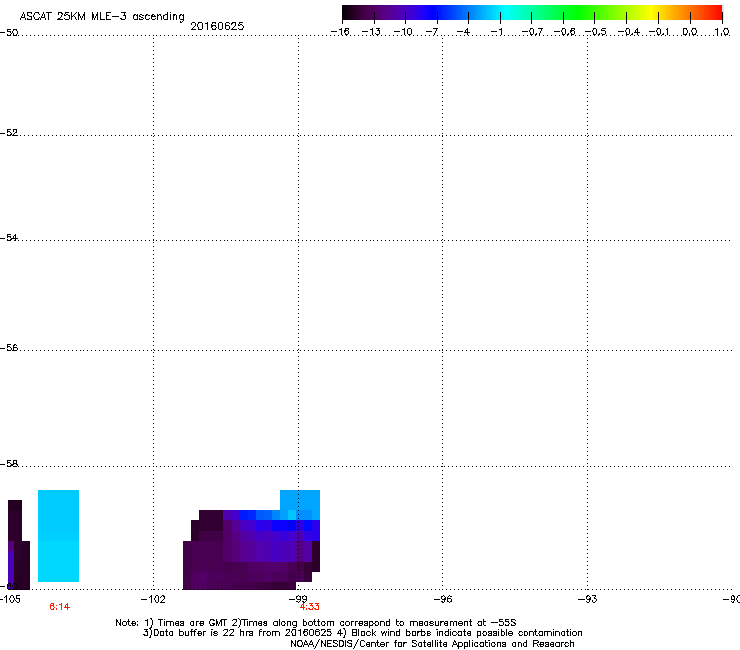Click the latitude label -54
Image resolution: width=740 pixels, height=650 pixels.
click(9, 237)
